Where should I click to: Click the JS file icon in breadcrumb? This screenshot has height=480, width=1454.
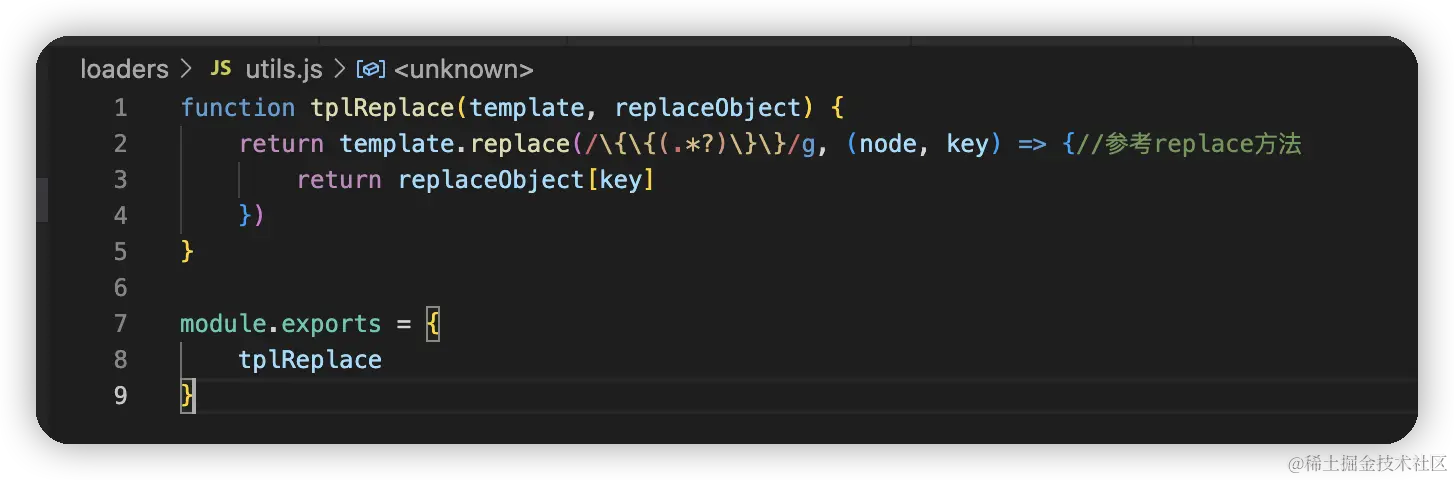(x=220, y=69)
